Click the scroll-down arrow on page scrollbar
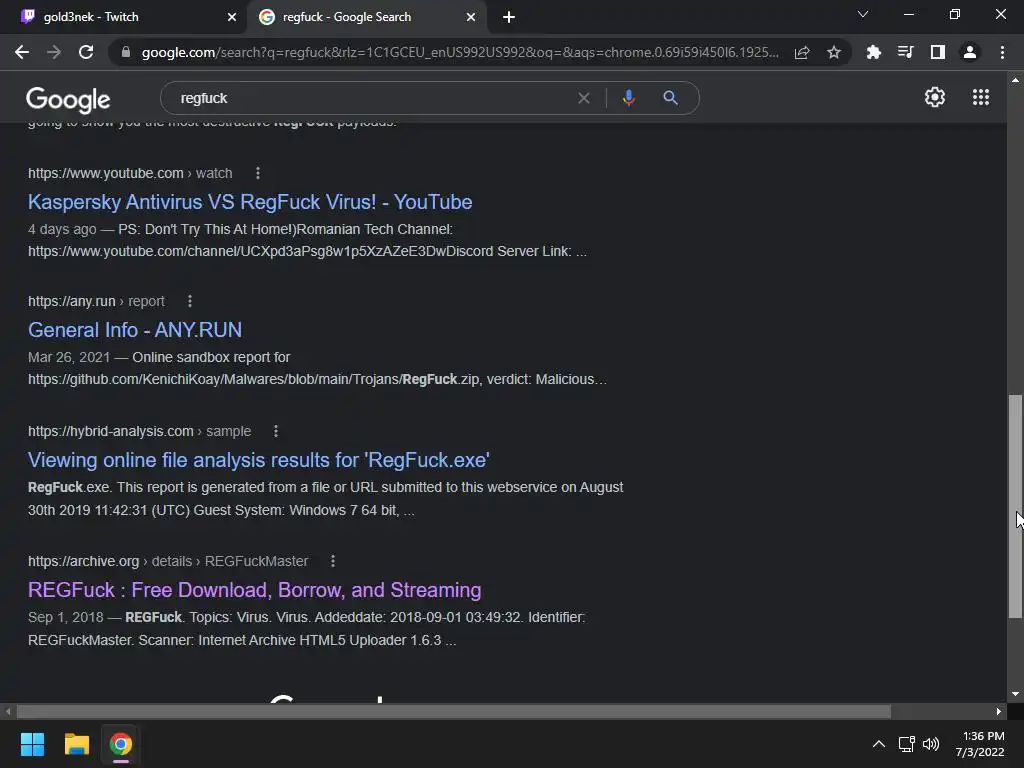The width and height of the screenshot is (1024, 768). [1015, 694]
